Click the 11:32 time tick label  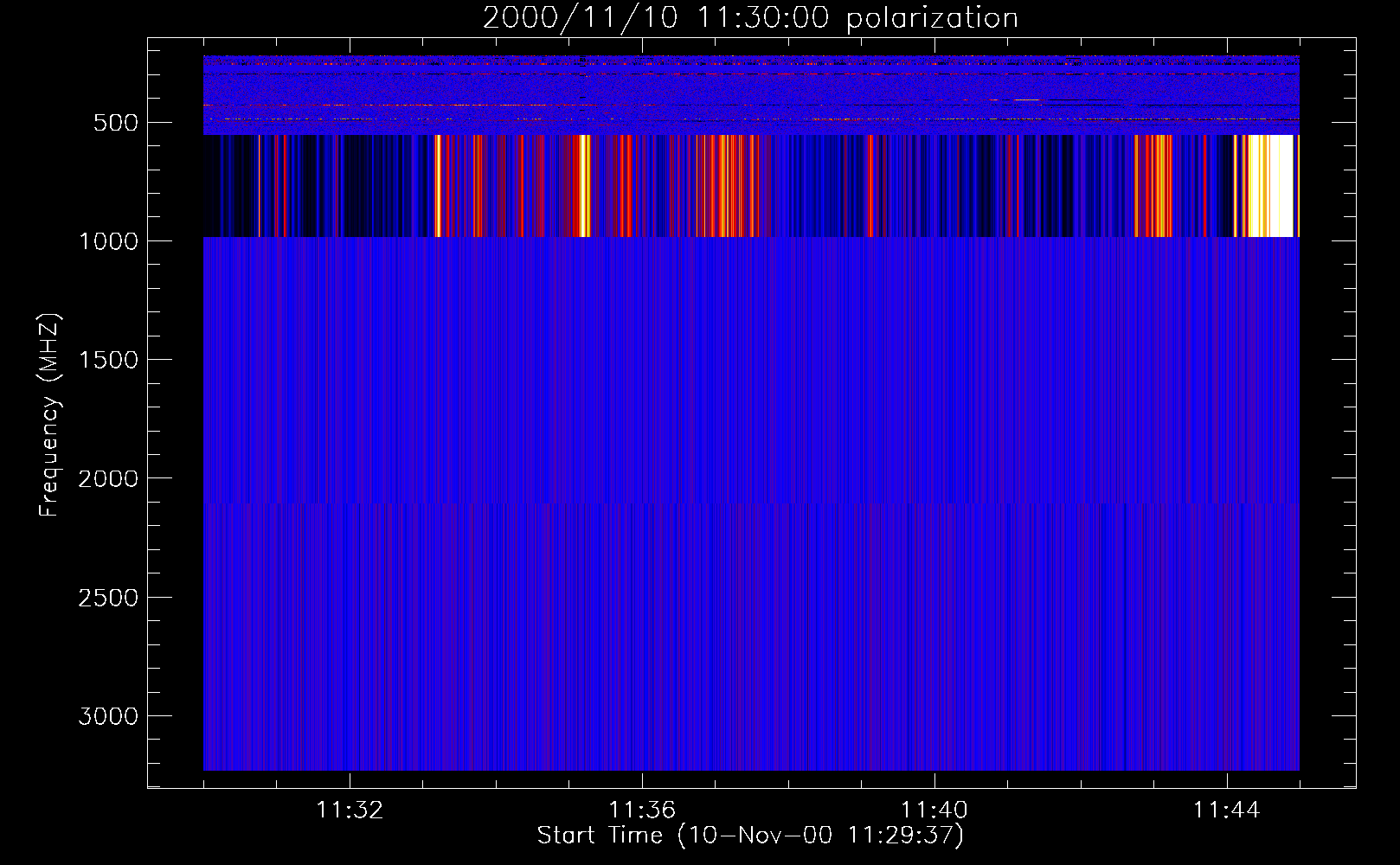[350, 811]
